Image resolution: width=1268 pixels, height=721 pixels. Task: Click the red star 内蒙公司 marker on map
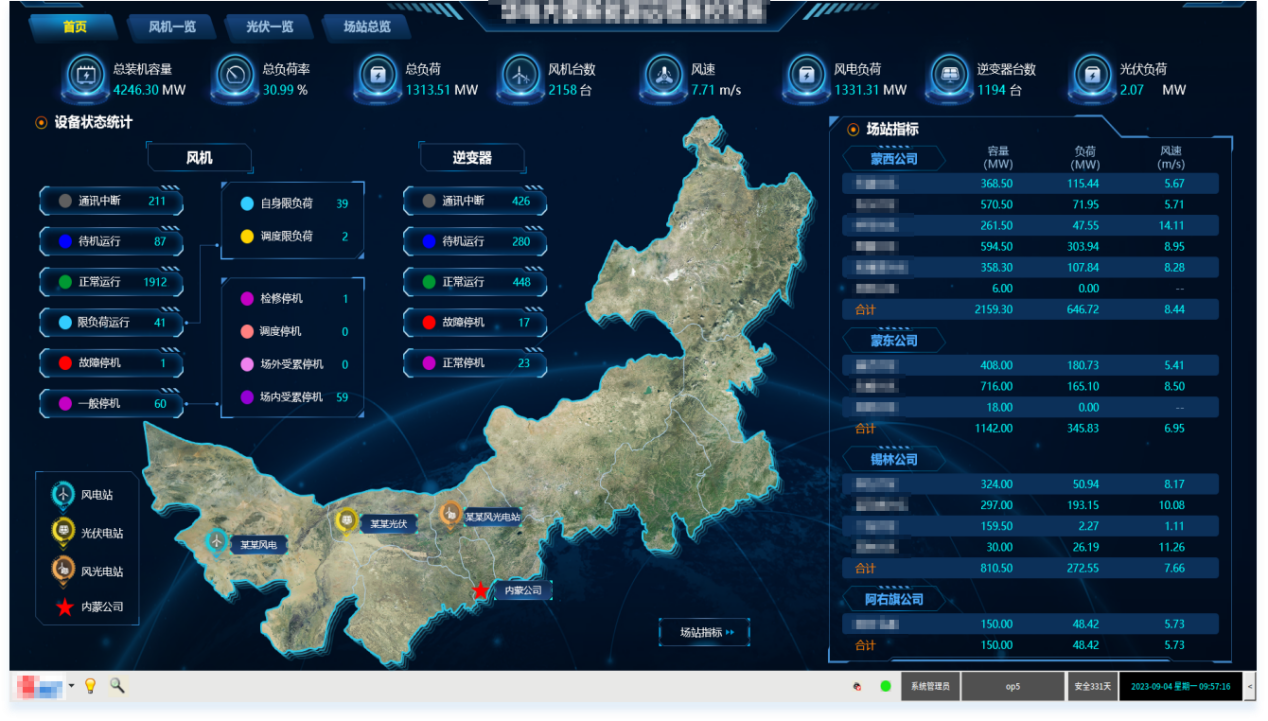[480, 591]
